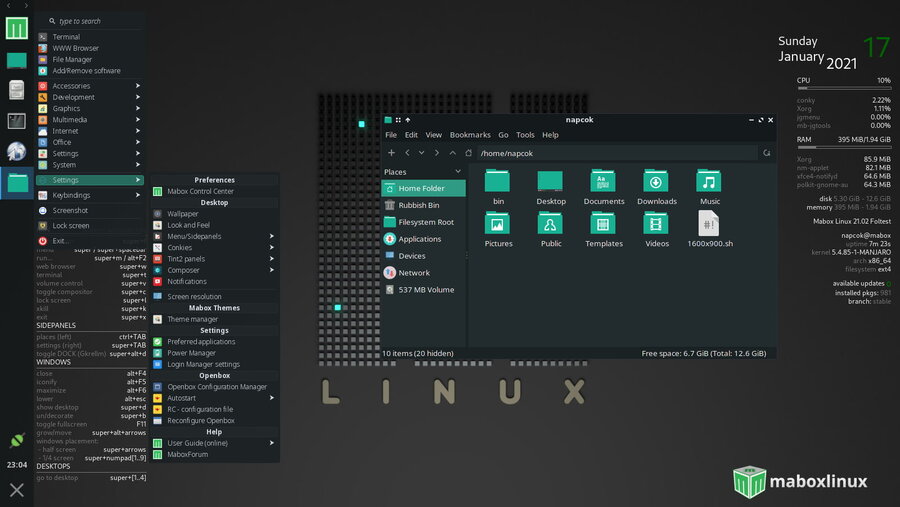
Task: Open the Tools menu
Action: click(525, 135)
